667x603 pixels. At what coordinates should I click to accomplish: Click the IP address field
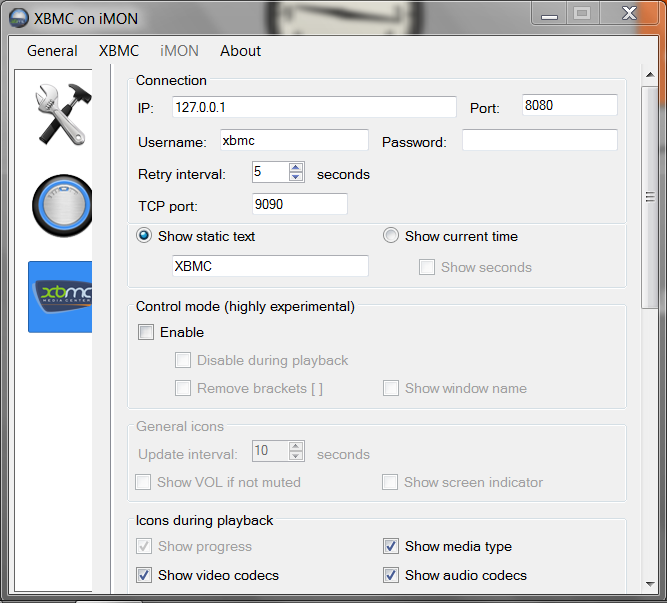(x=314, y=107)
